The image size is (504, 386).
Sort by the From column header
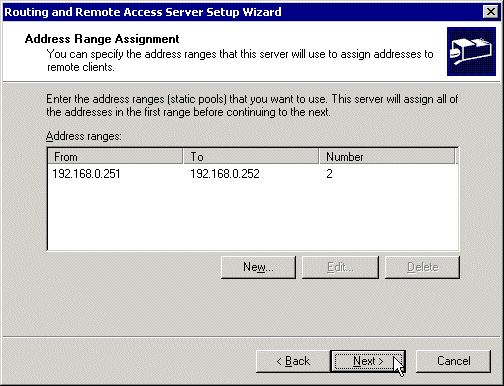(x=115, y=156)
